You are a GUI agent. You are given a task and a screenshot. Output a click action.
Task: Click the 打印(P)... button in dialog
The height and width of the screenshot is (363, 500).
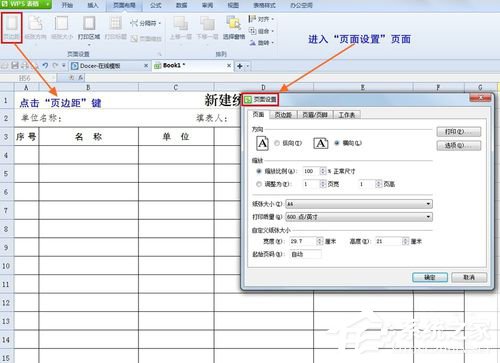tap(459, 132)
